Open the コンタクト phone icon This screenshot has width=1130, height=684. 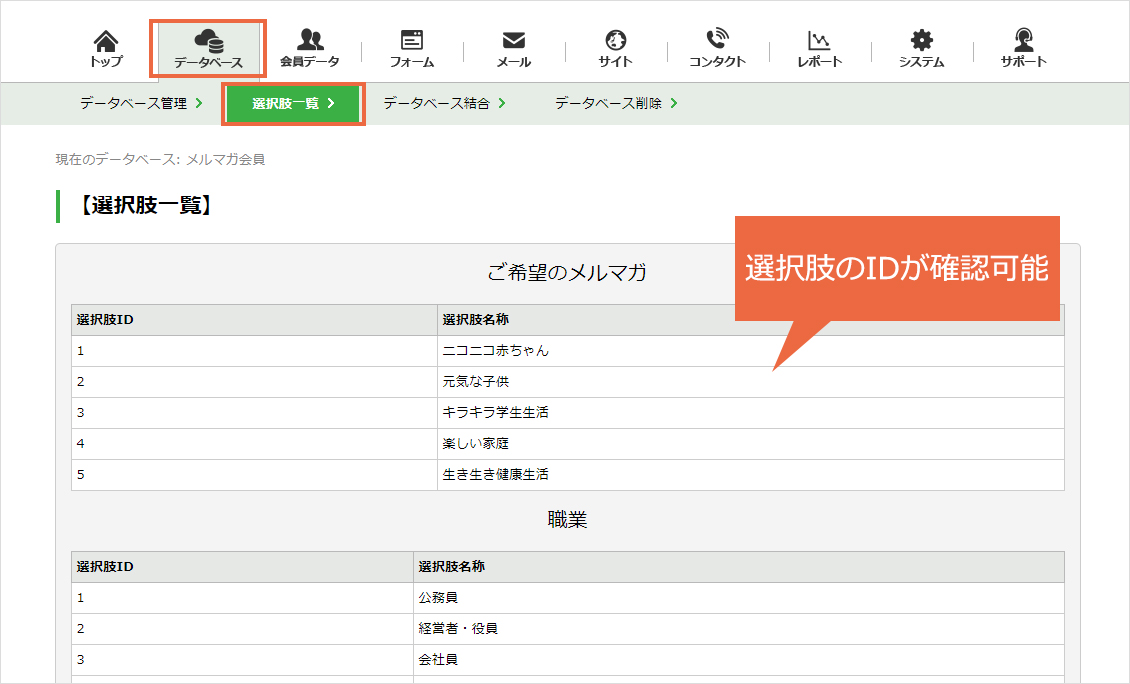[x=717, y=39]
